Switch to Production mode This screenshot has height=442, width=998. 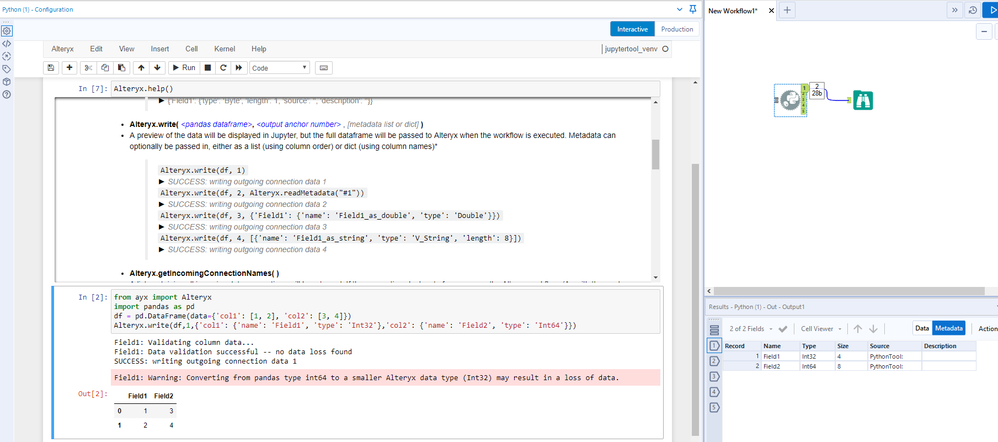coord(677,29)
